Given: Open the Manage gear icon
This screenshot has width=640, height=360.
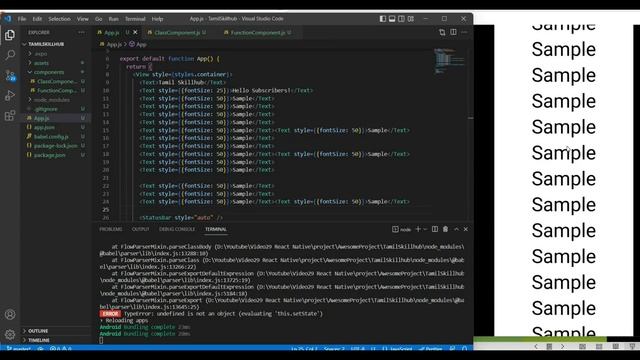Looking at the screenshot, I should point(10,335).
